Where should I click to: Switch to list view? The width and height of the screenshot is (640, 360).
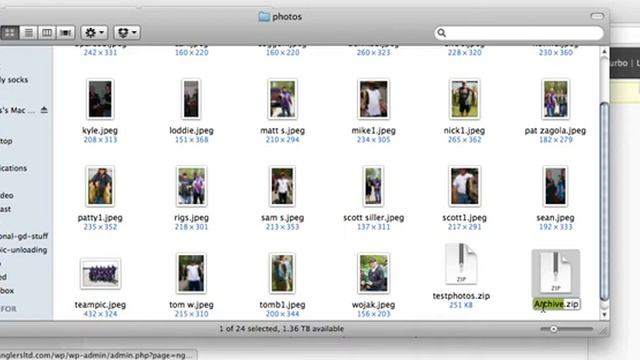29,32
